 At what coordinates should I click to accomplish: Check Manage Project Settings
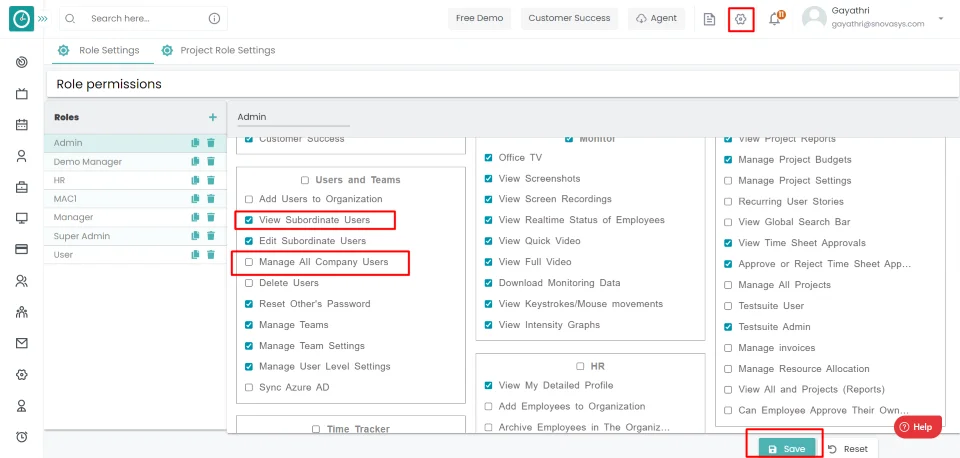(x=728, y=181)
